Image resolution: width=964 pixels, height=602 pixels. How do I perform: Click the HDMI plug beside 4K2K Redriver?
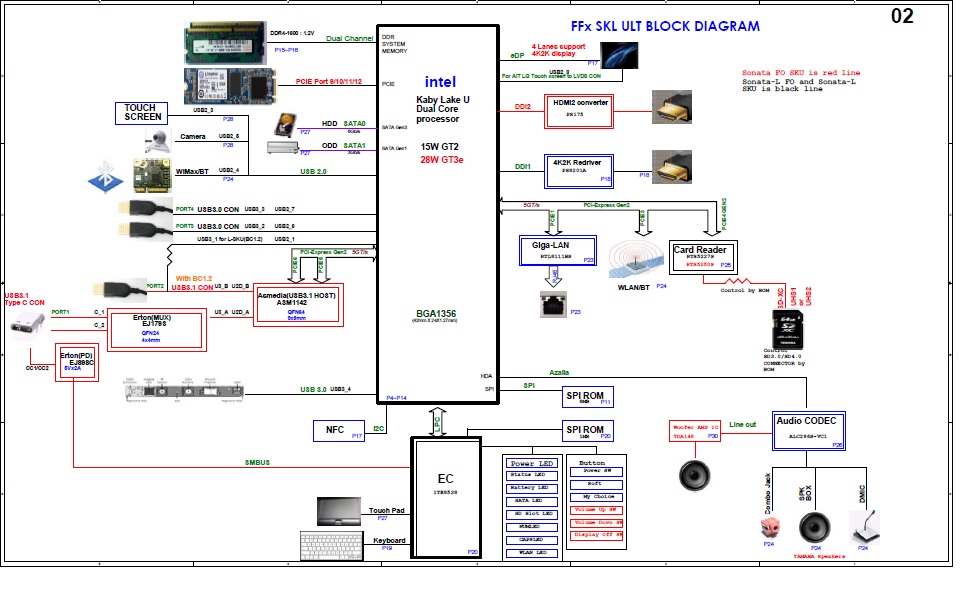(672, 167)
